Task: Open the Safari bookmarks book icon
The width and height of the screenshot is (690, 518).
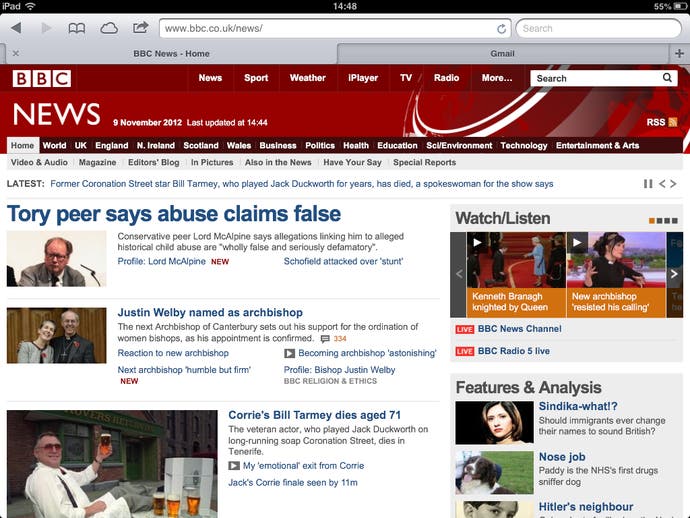Action: (77, 29)
